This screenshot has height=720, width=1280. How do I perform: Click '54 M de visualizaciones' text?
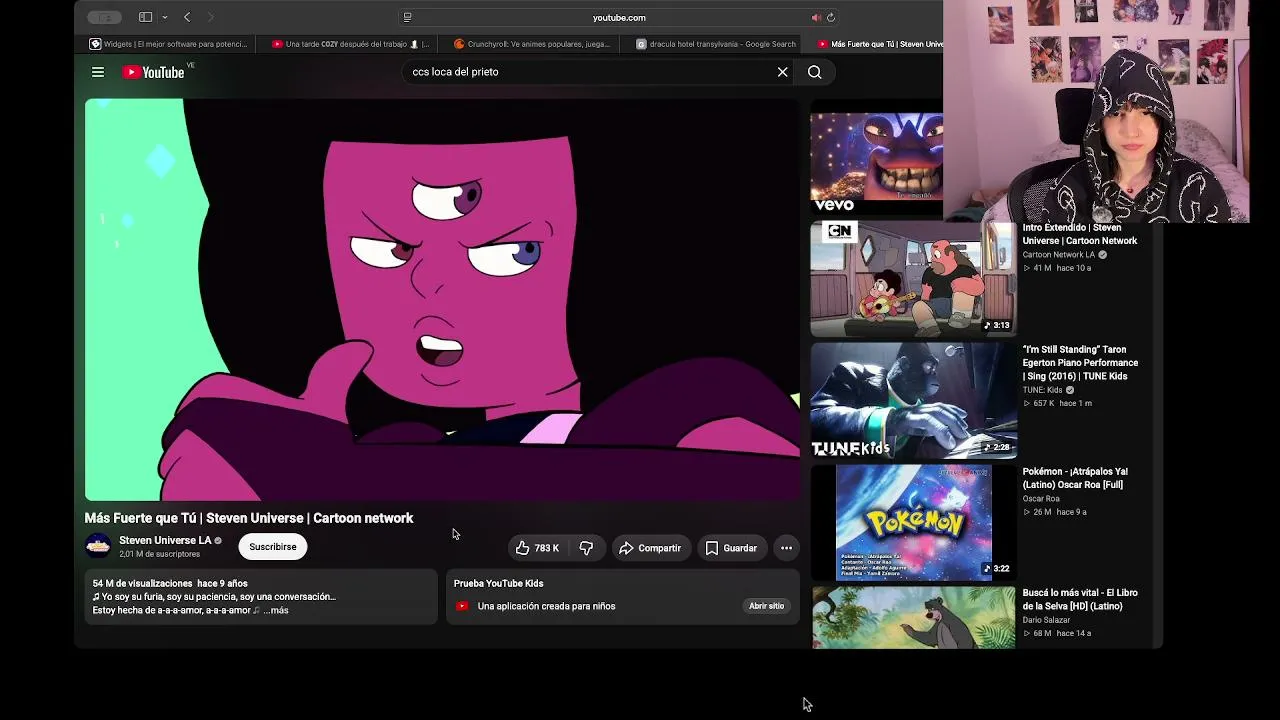(x=142, y=583)
